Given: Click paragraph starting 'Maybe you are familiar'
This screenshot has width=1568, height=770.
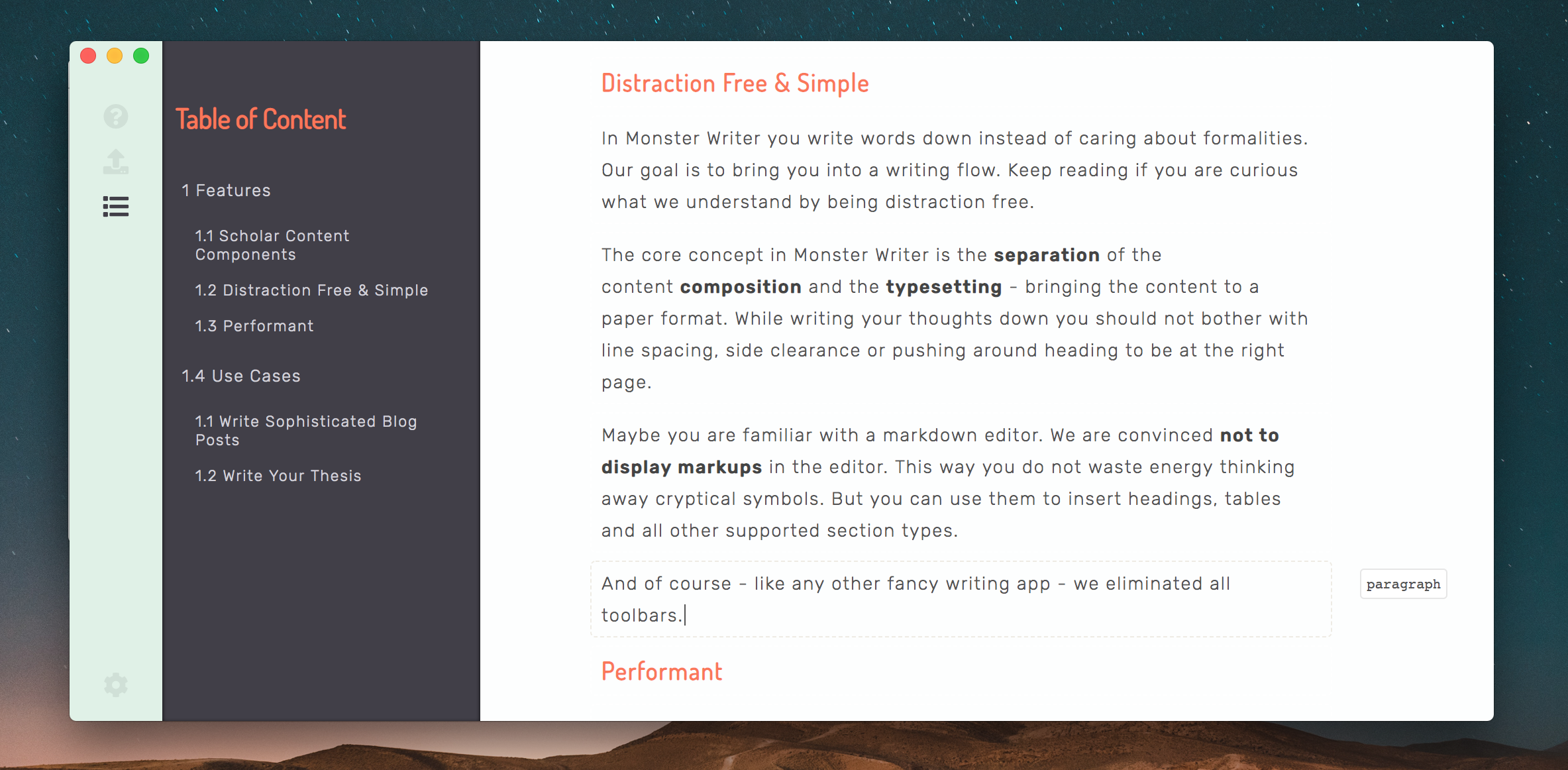Looking at the screenshot, I should (949, 483).
